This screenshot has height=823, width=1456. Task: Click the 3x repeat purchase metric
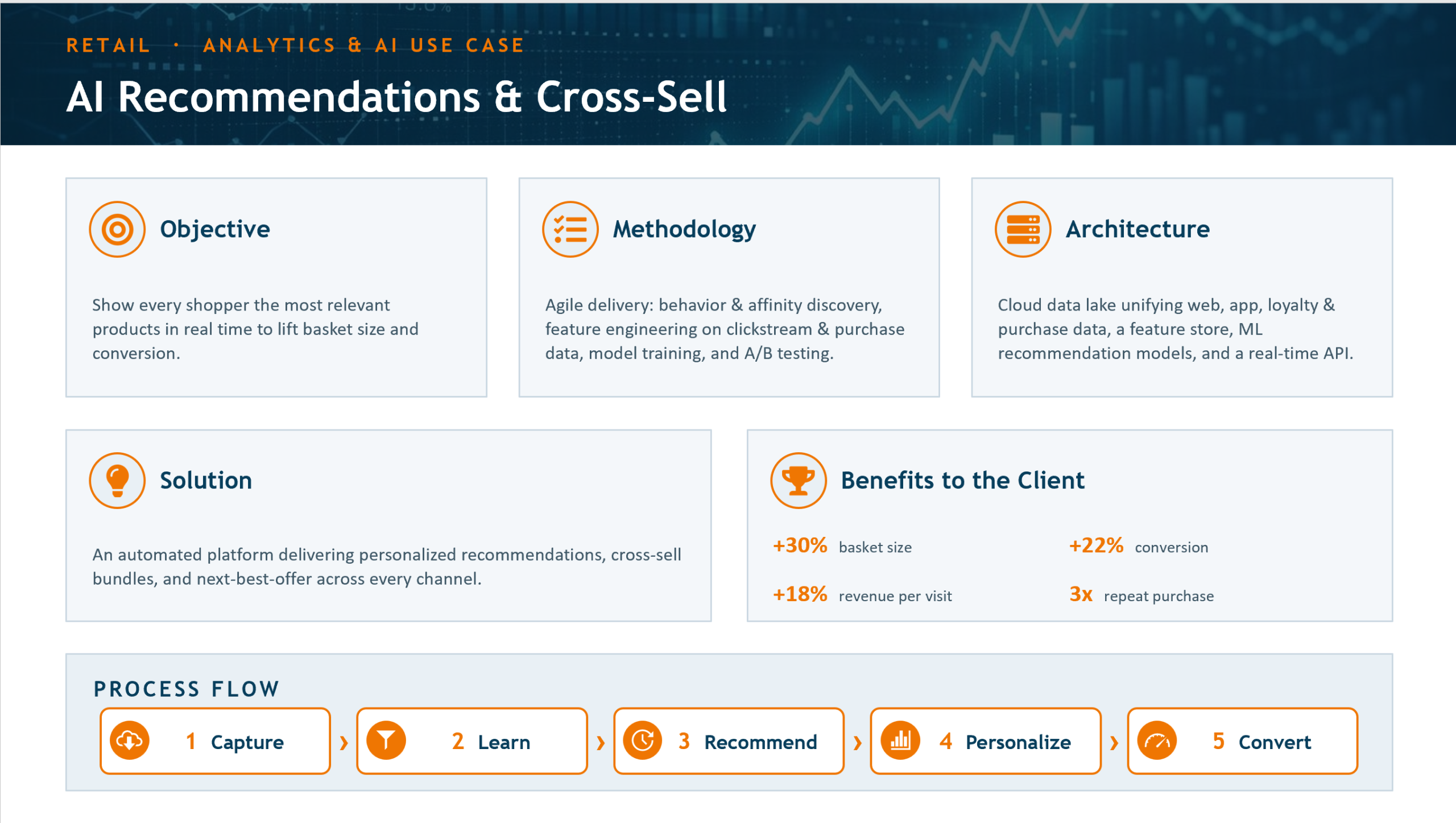click(x=1141, y=595)
